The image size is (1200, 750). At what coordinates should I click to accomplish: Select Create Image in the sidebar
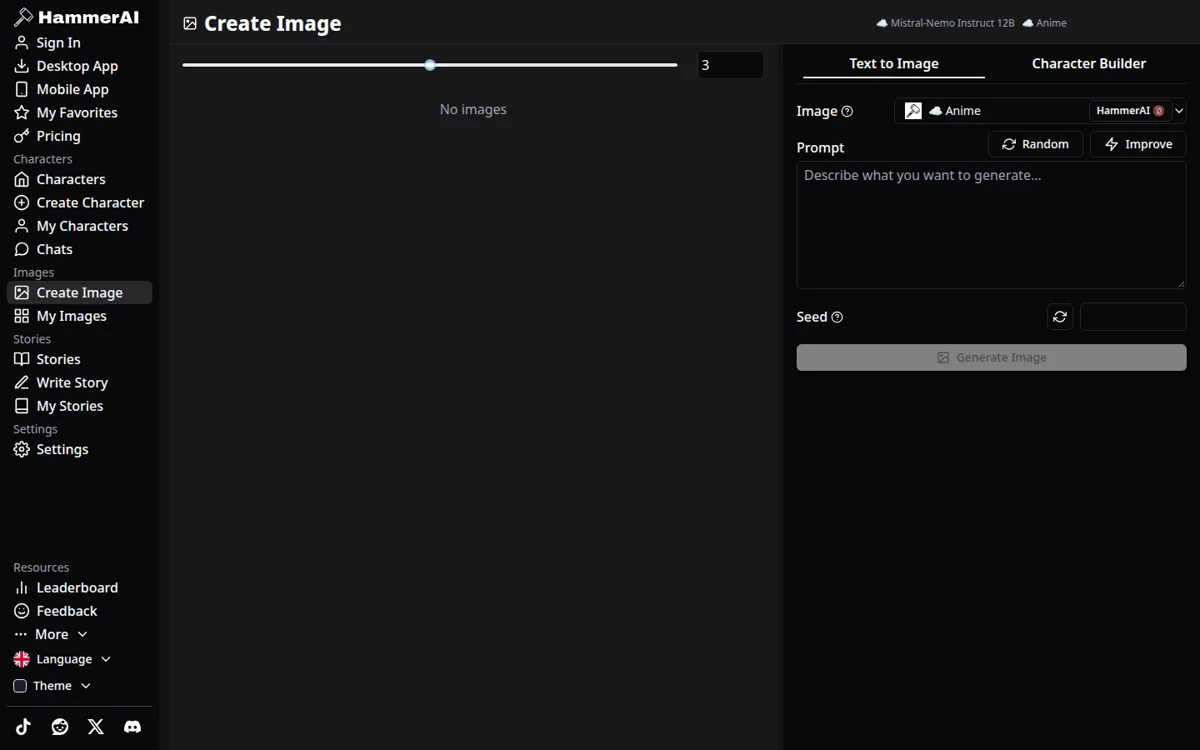79,293
